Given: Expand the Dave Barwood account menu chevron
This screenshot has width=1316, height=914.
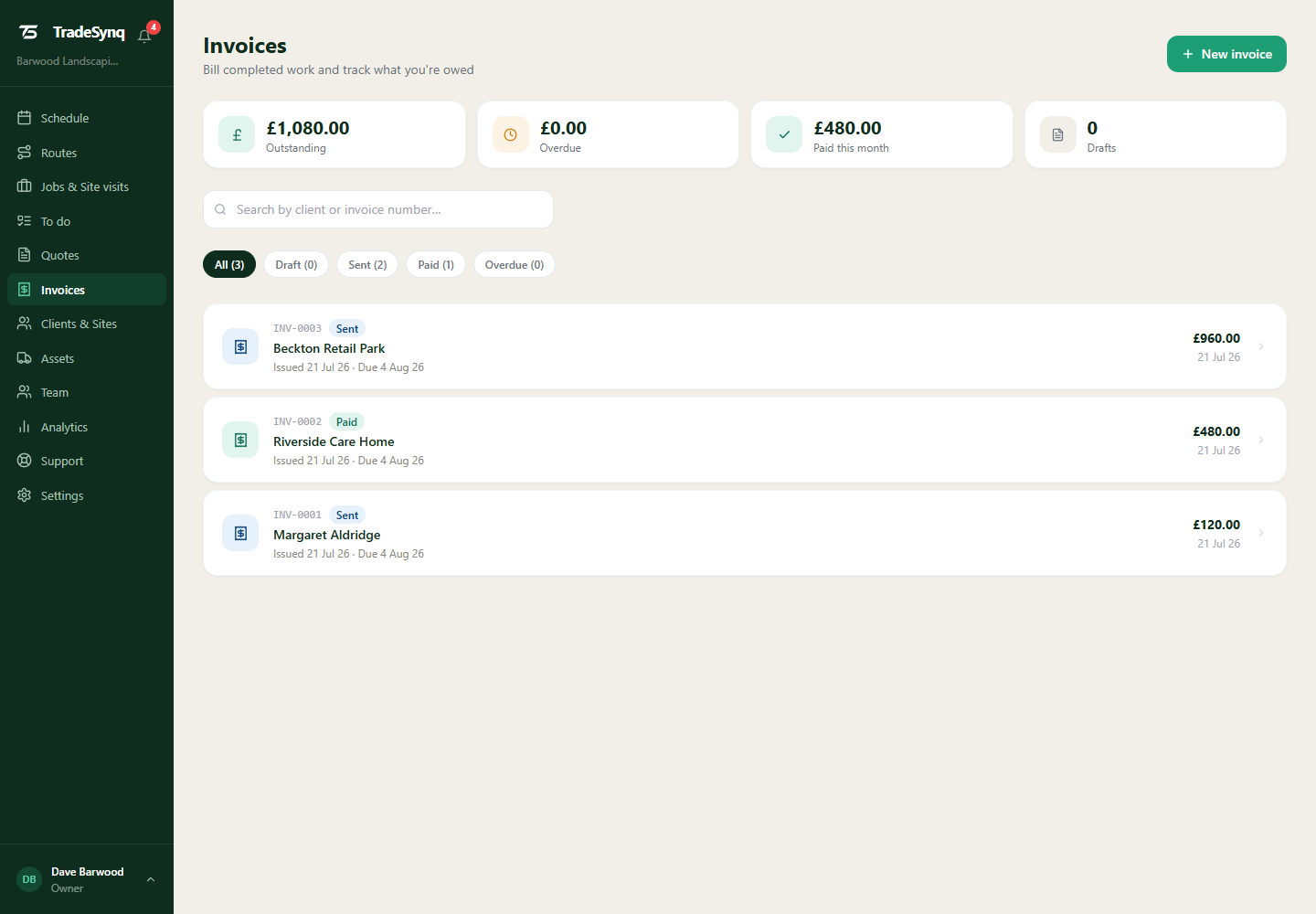Looking at the screenshot, I should coord(151,879).
